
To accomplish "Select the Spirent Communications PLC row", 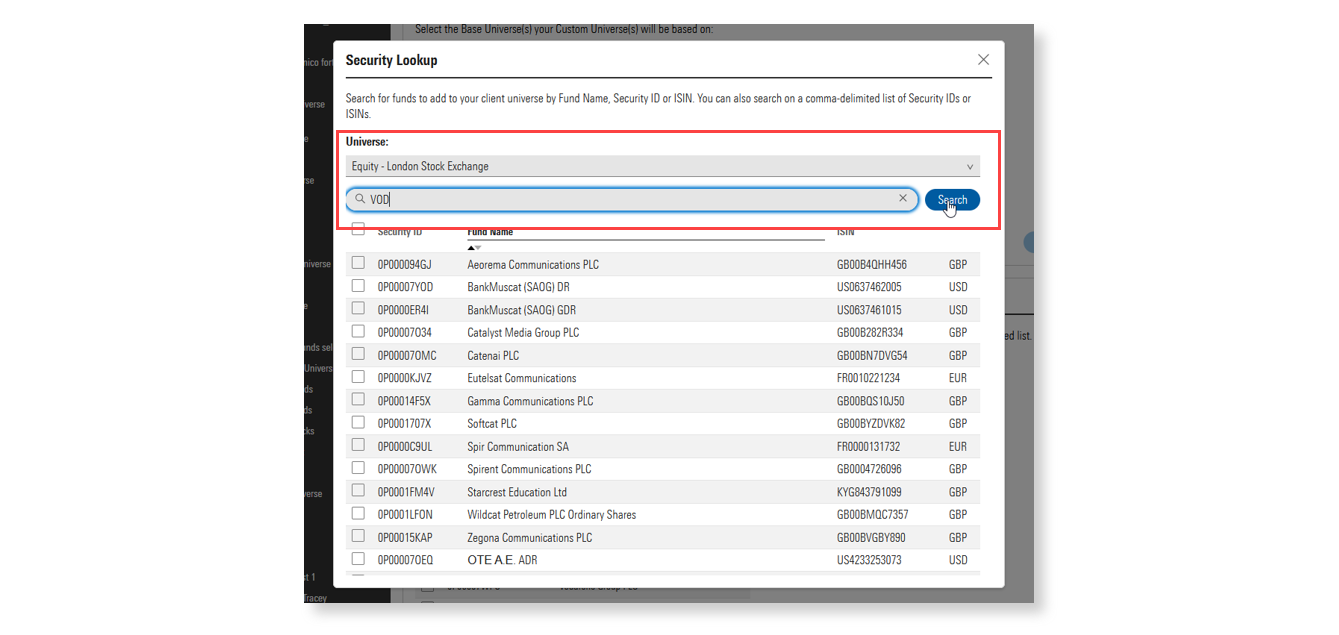I will click(529, 469).
